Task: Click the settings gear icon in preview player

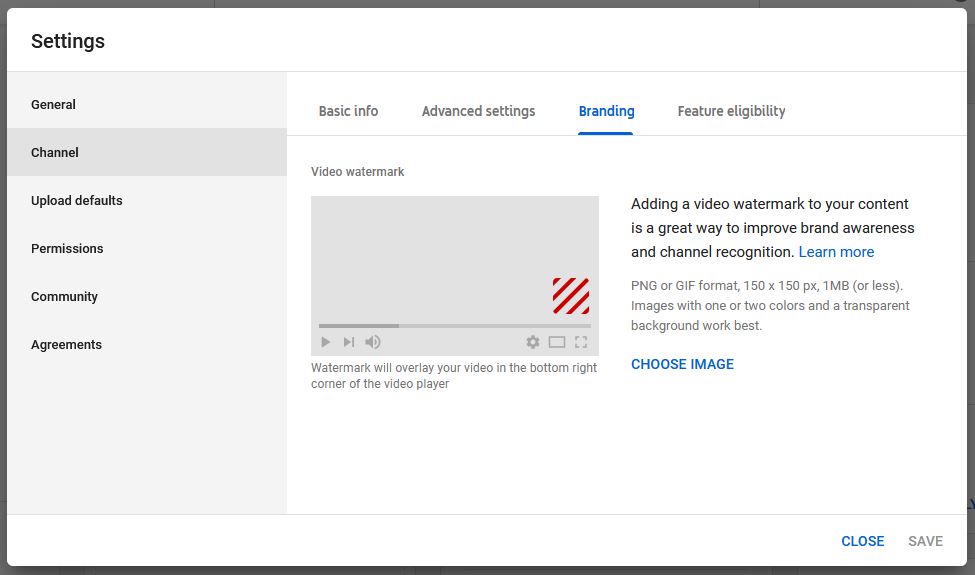Action: click(533, 342)
